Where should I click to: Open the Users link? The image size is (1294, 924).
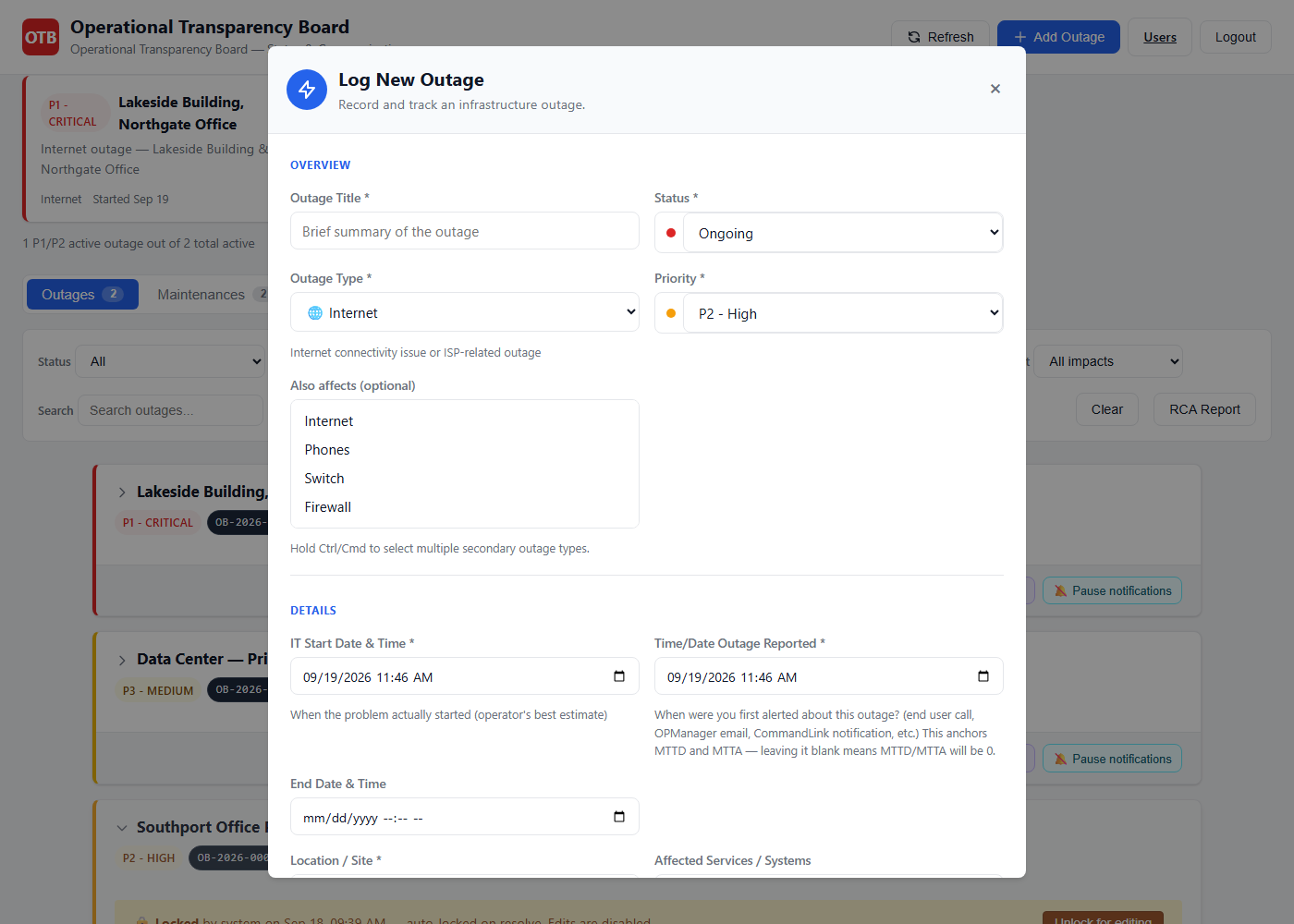(1160, 37)
